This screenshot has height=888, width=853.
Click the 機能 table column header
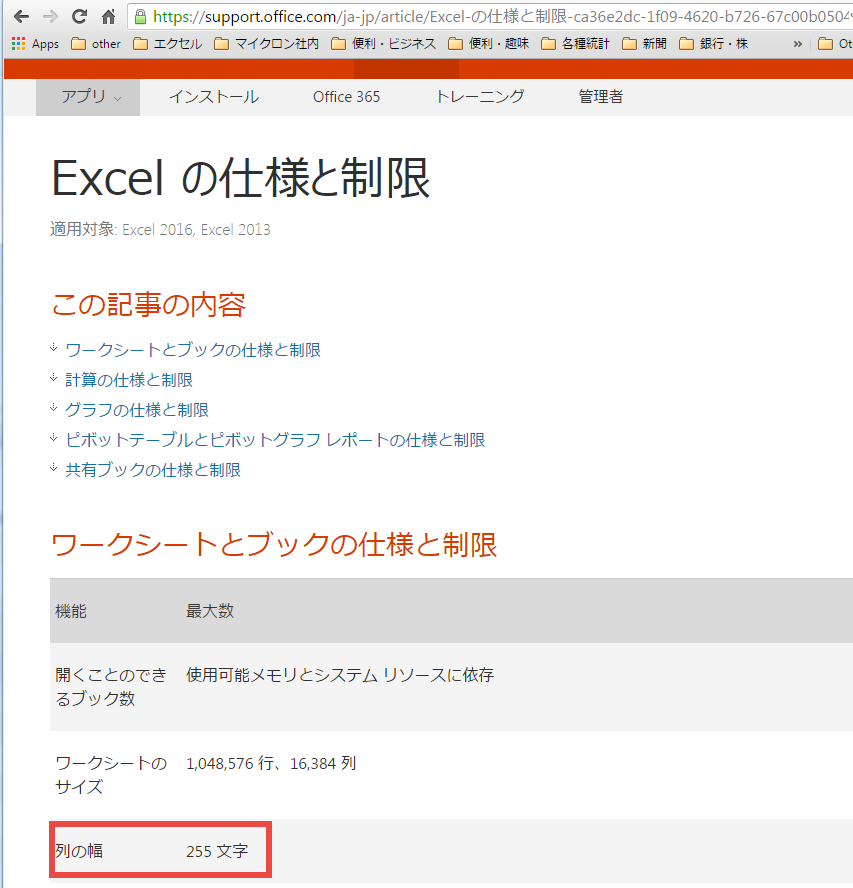[71, 611]
